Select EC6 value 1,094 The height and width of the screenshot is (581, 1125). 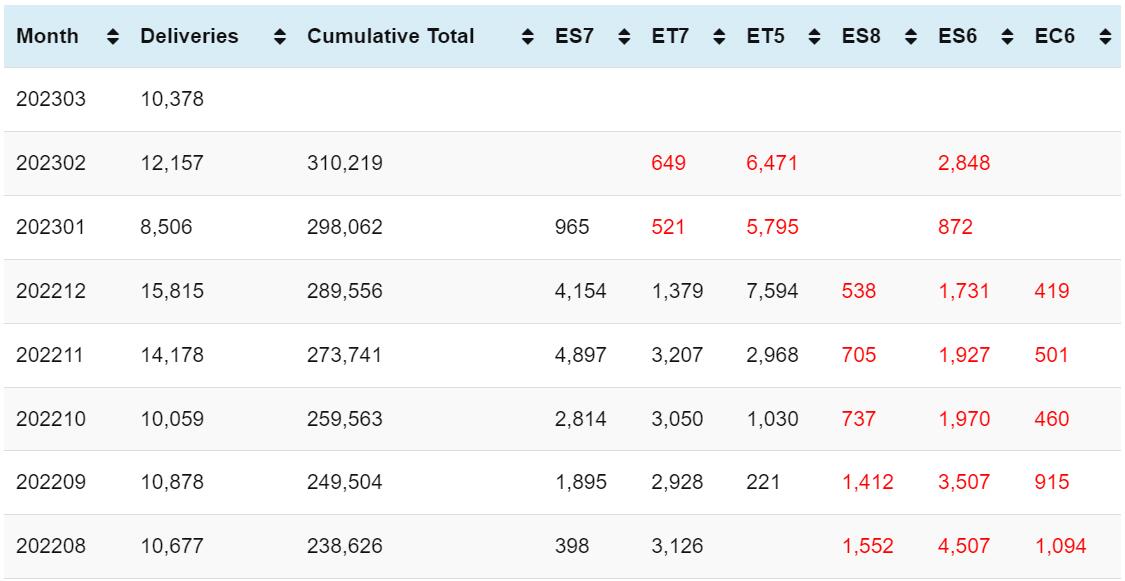(1060, 547)
